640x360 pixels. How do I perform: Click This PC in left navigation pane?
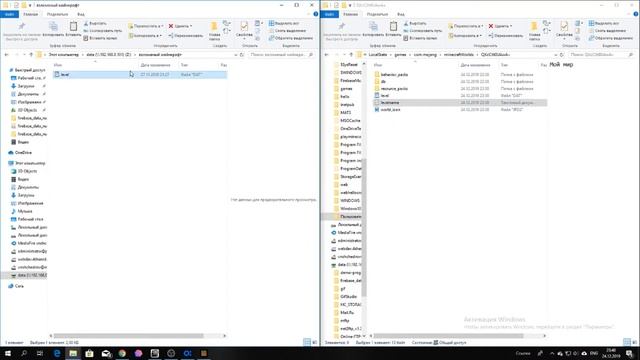click(x=27, y=163)
